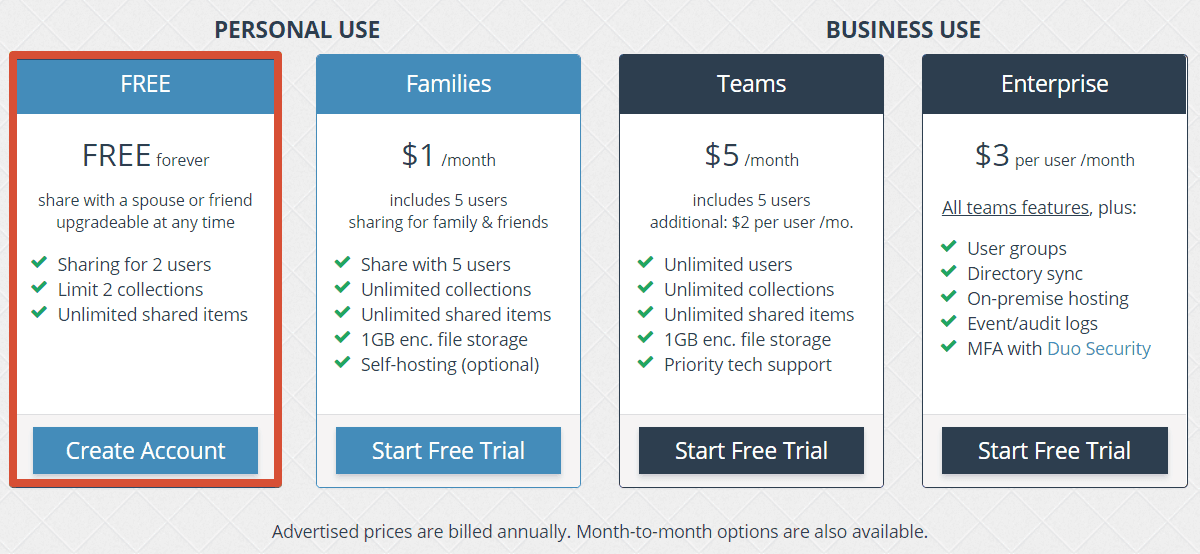1200x554 pixels.
Task: Start Free Trial for Teams plan
Action: (x=751, y=450)
